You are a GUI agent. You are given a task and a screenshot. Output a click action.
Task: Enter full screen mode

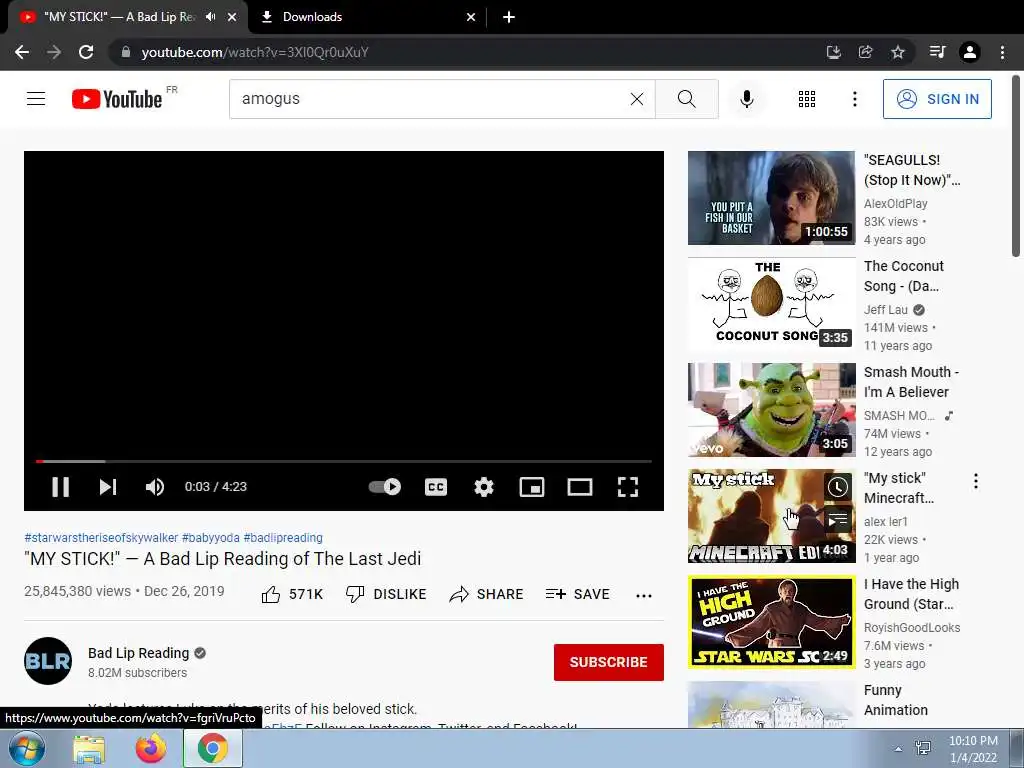tap(628, 487)
